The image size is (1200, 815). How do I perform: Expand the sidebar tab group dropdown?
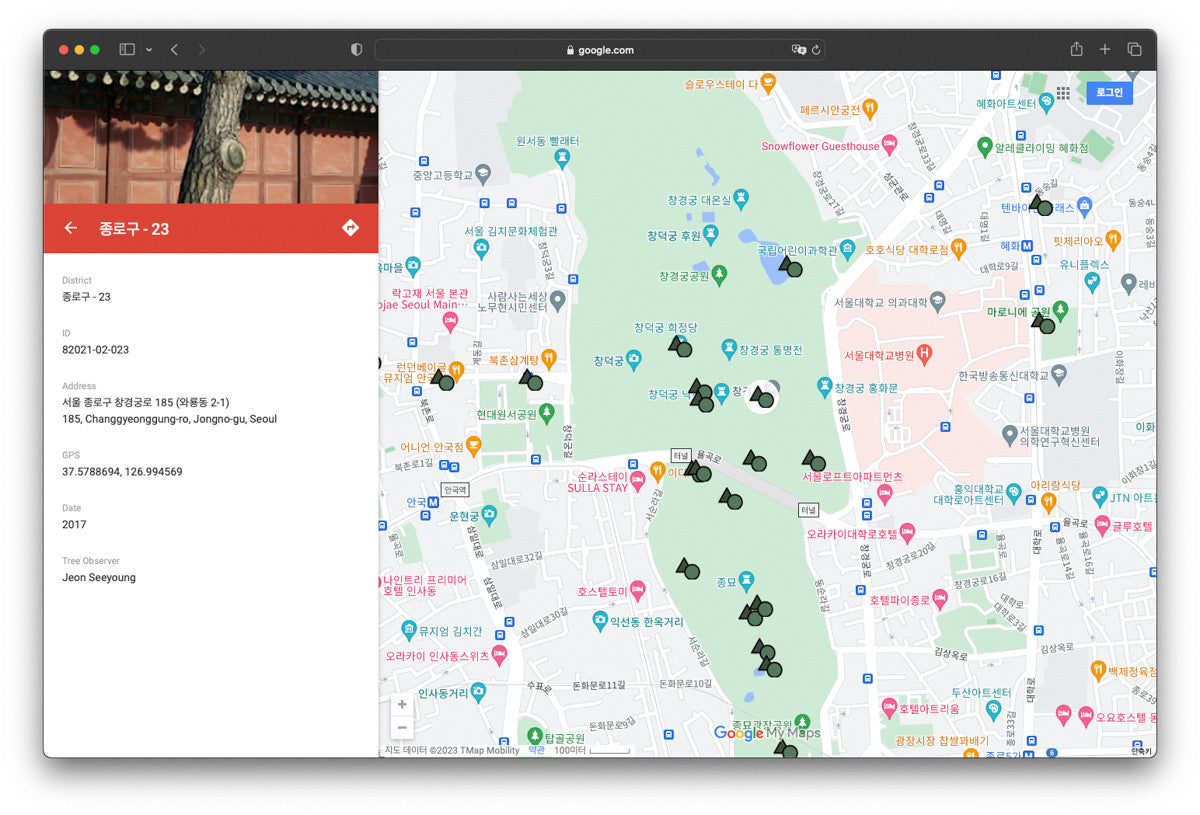pos(149,49)
